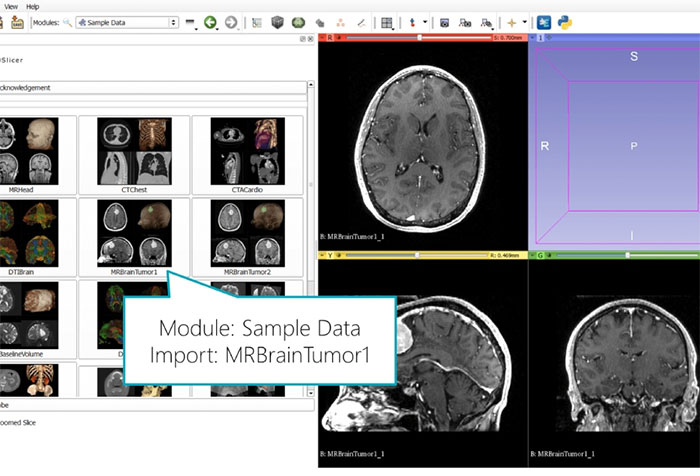Go back to previous module arrow
The image size is (700, 476).
click(211, 22)
